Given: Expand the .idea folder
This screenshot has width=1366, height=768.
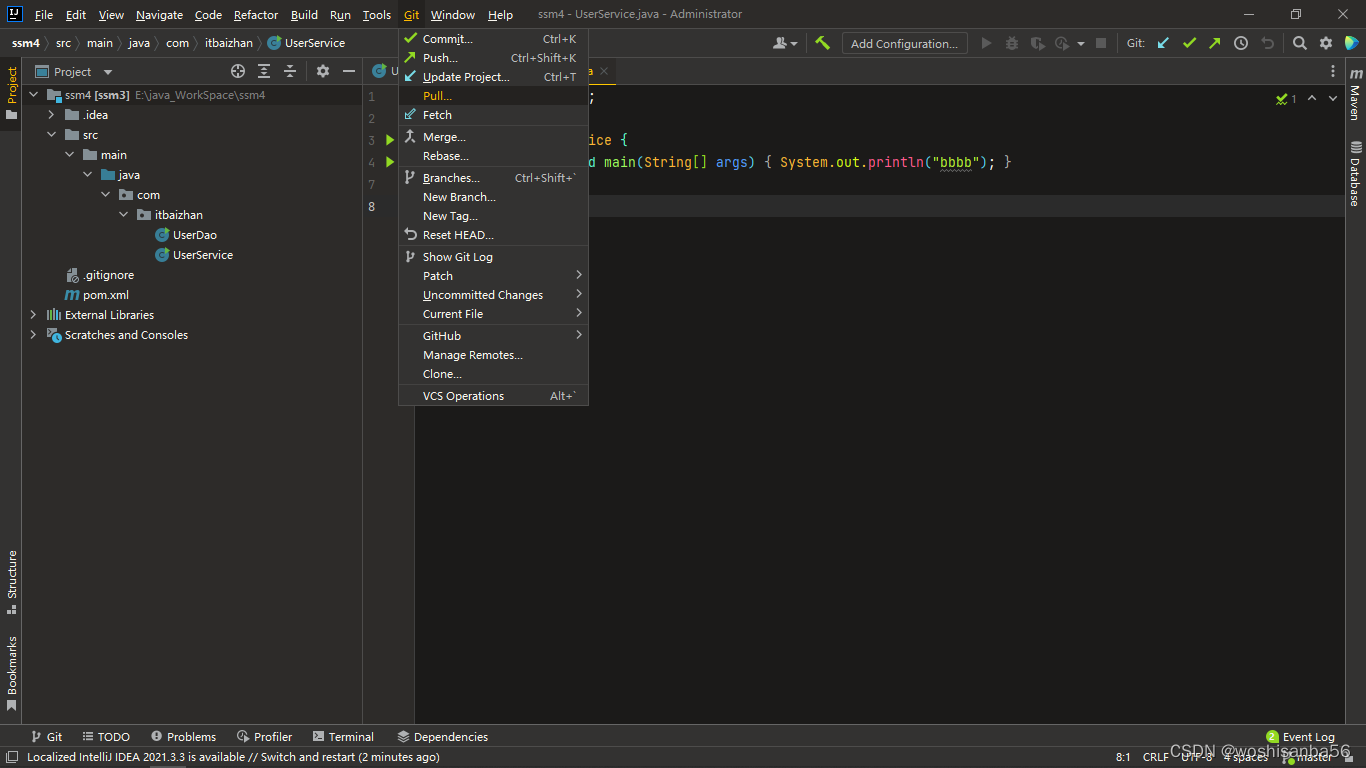Looking at the screenshot, I should pyautogui.click(x=51, y=115).
